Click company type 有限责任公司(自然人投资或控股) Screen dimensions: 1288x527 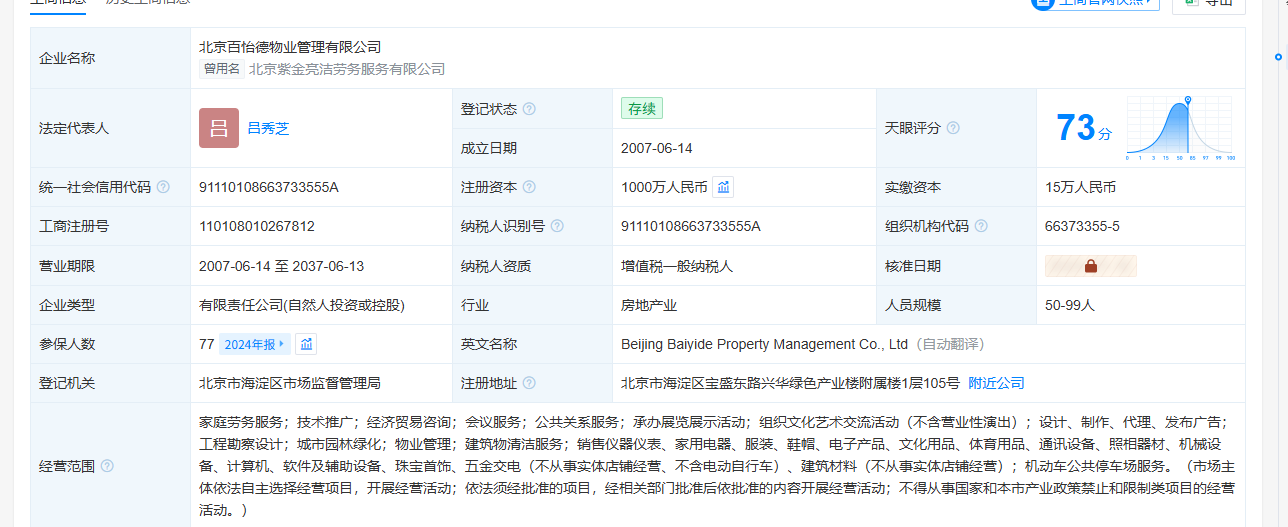coord(302,305)
